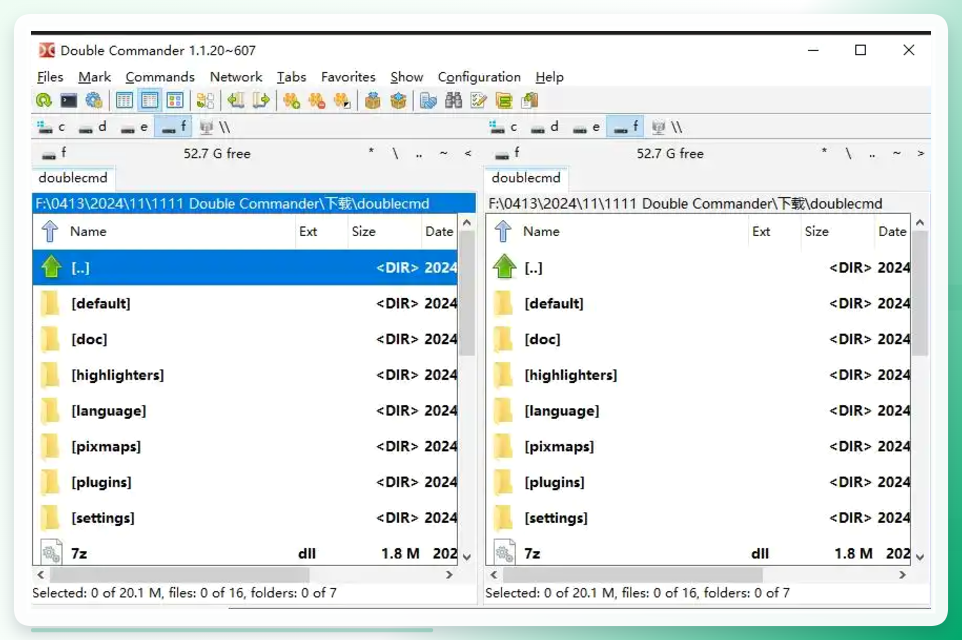Select drive e in left panel
962x640 pixels.
[134, 127]
